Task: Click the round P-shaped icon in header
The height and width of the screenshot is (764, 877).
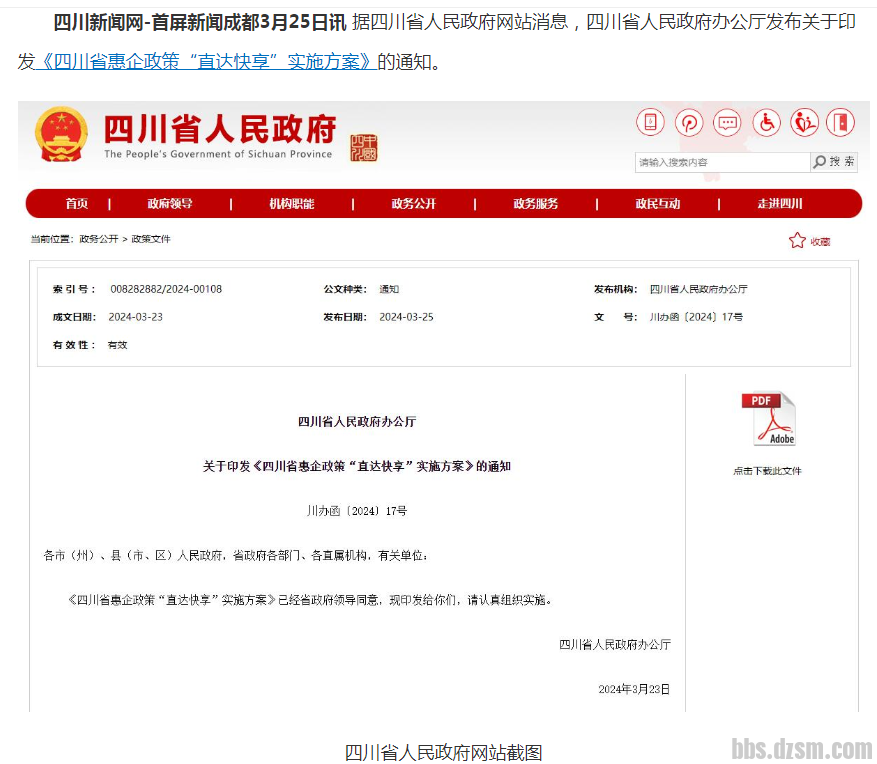Action: pos(688,123)
